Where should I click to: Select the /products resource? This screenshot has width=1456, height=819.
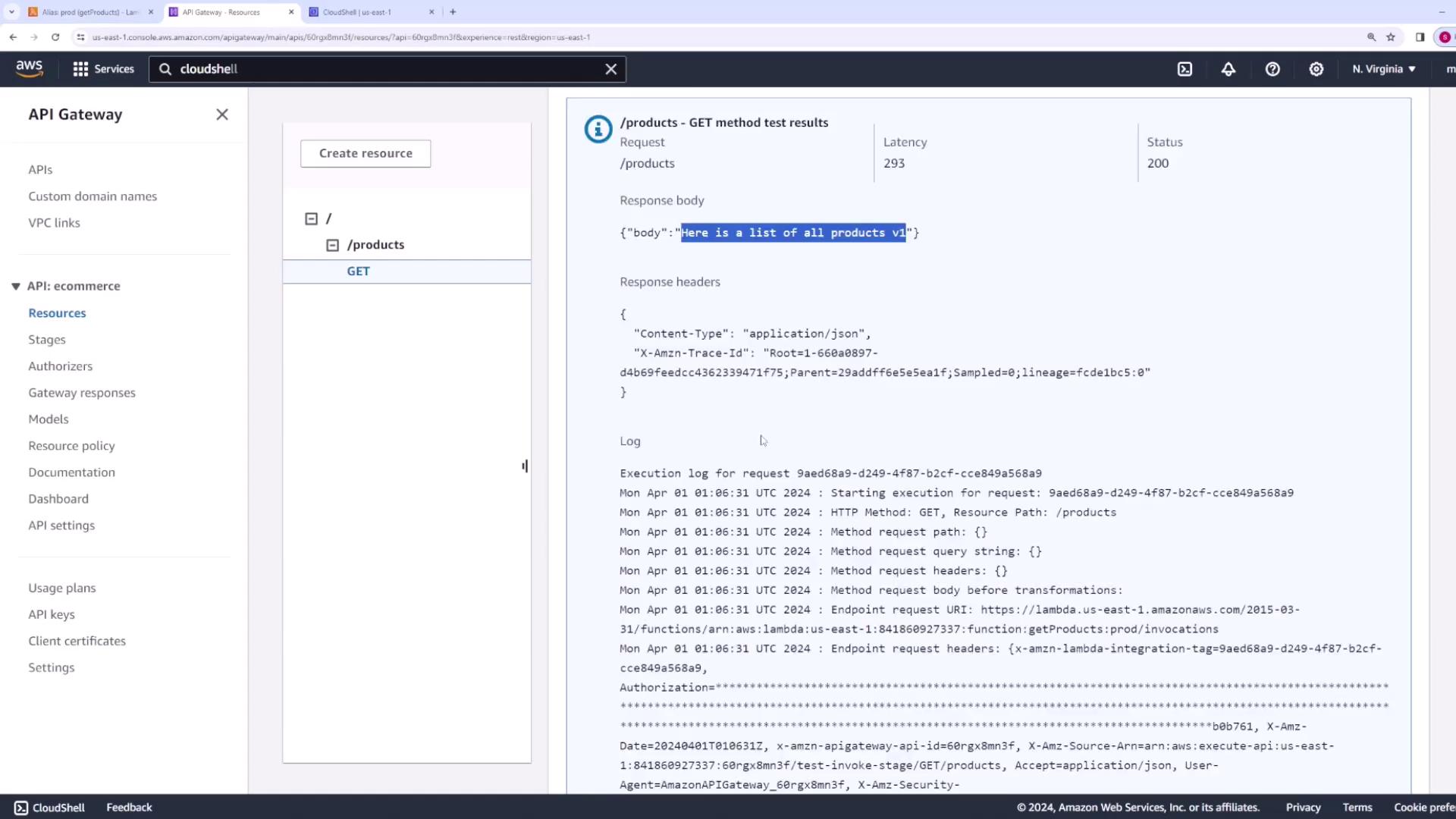[375, 245]
